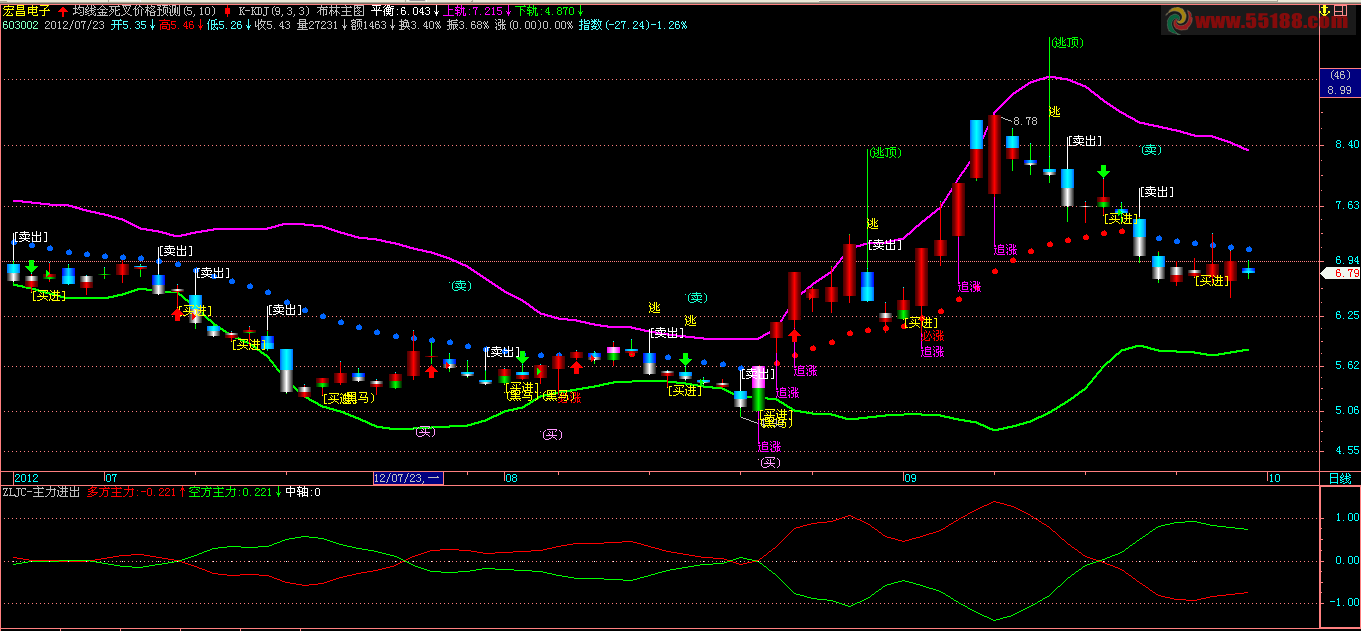Screen dimensions: 1361x631
Task: Click the (逃顶) signal above the 8.78 peak
Action: coord(1067,42)
